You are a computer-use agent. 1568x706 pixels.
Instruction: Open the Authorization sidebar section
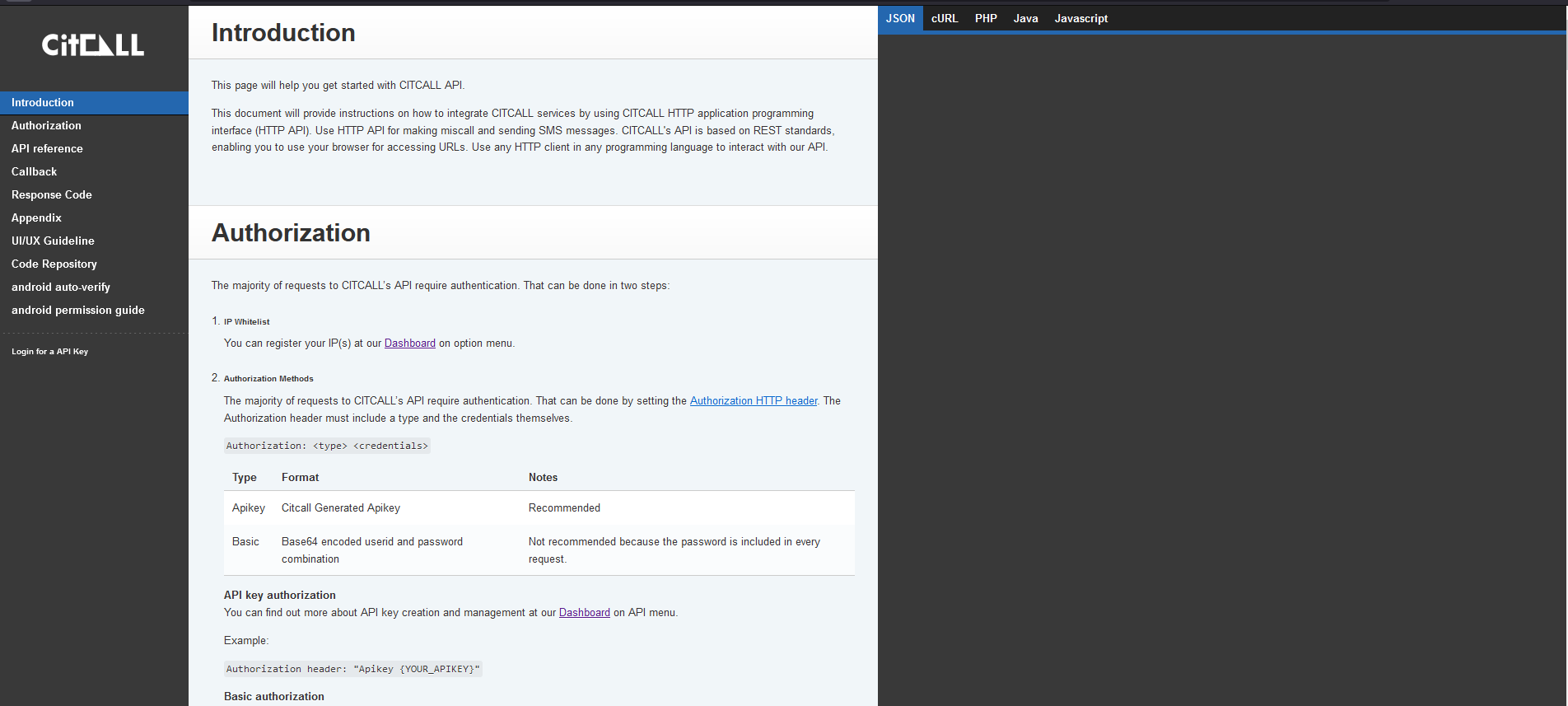pos(94,126)
